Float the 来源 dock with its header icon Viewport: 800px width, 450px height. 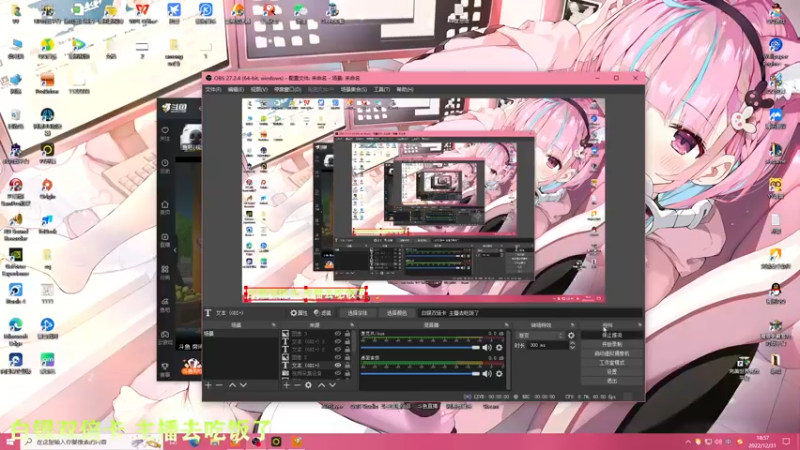click(x=352, y=325)
